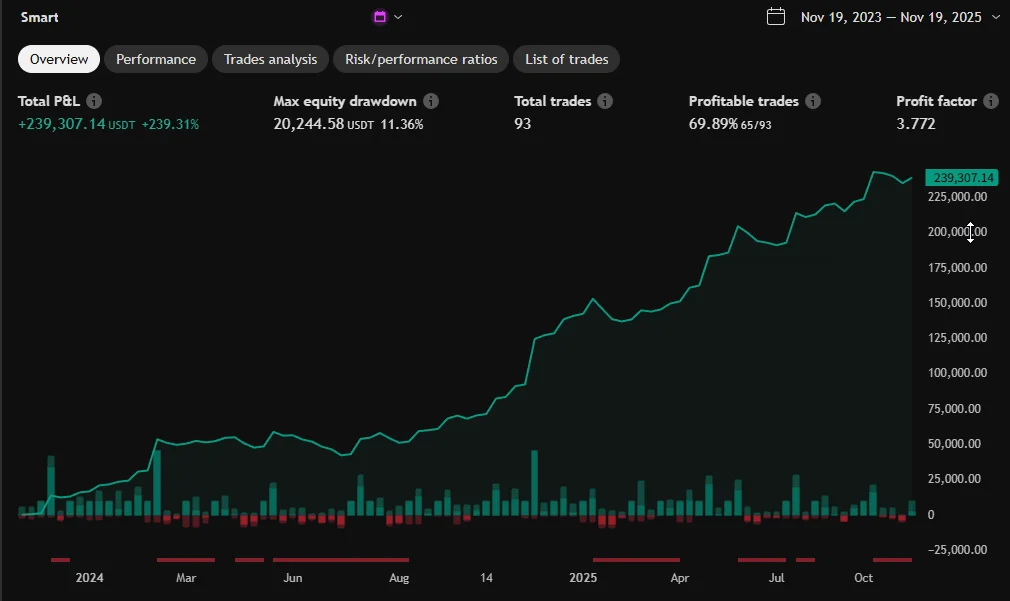1010x601 pixels.
Task: Click the long red drawdown marker between Jun and Aug
Action: (340, 559)
